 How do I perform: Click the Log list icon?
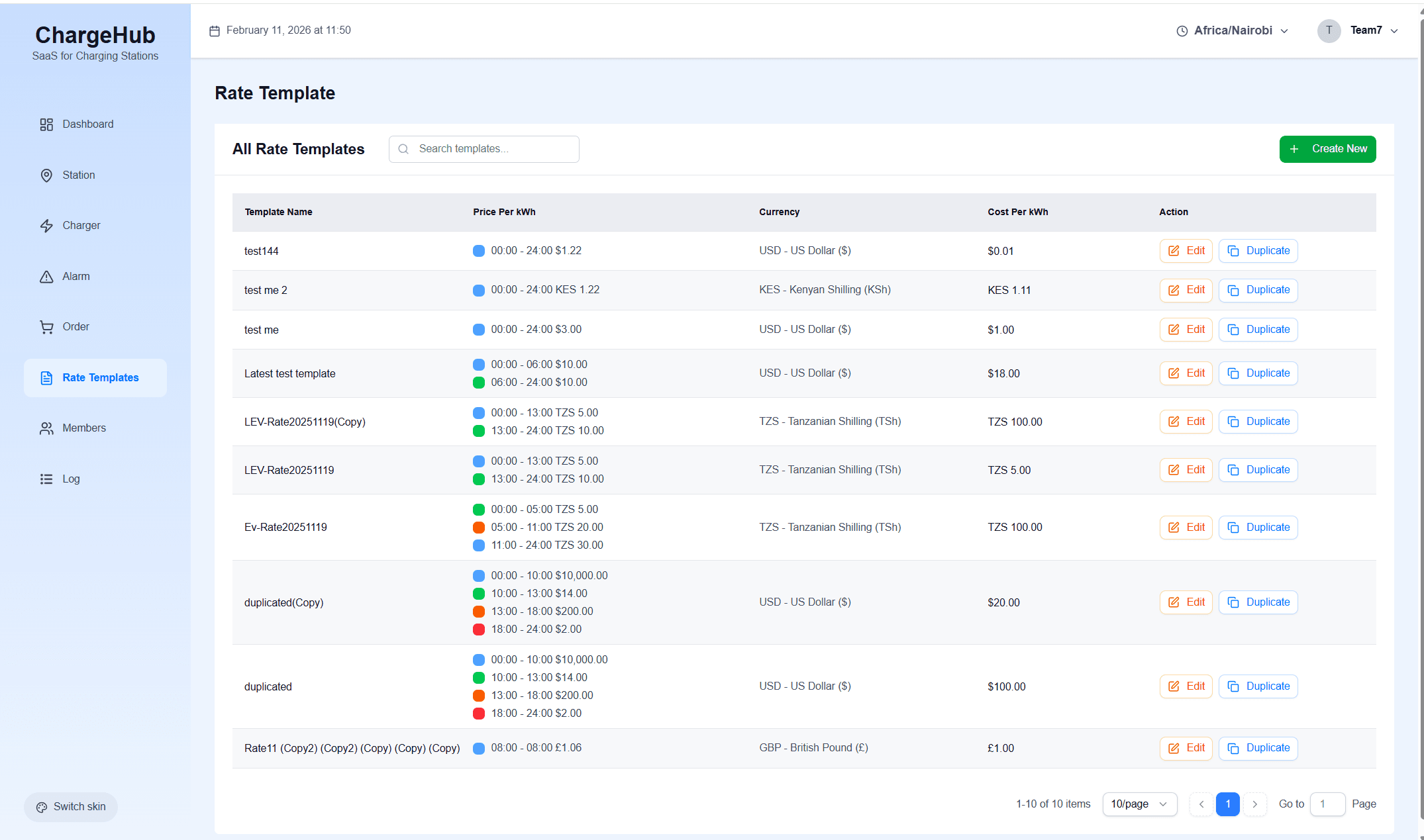(46, 479)
